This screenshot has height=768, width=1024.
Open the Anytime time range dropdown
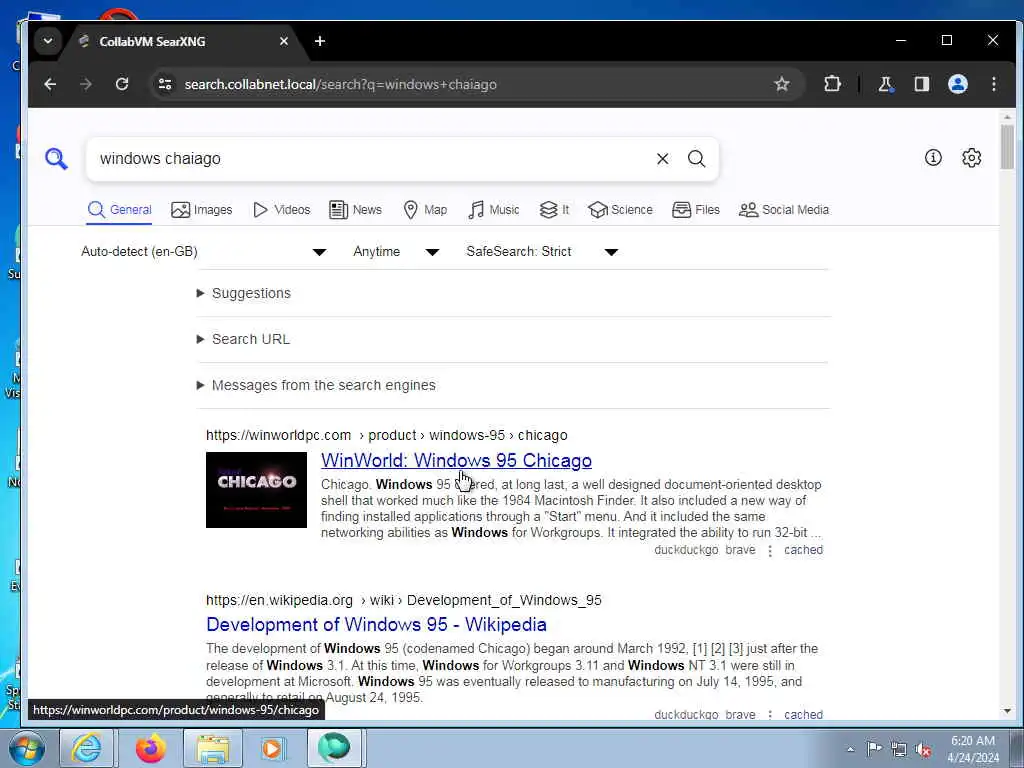click(x=396, y=251)
